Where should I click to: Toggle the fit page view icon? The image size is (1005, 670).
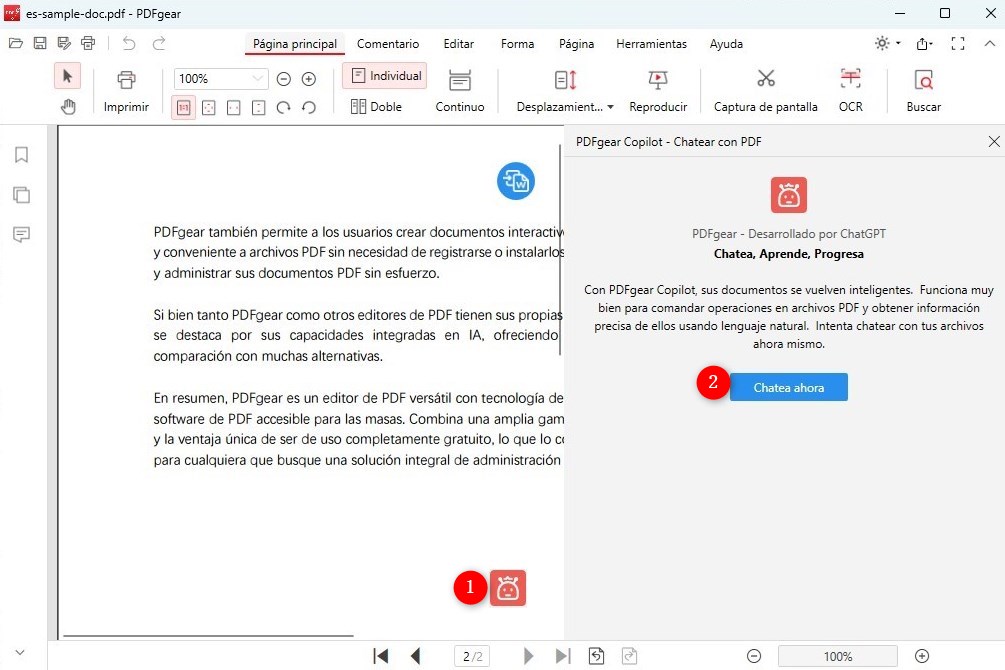point(208,108)
